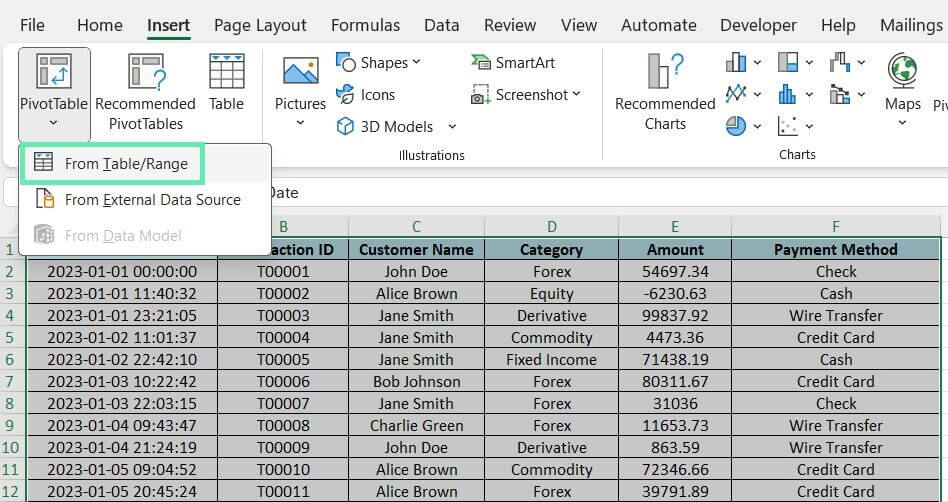Insert a Table using the Table icon
948x502 pixels.
(x=227, y=71)
